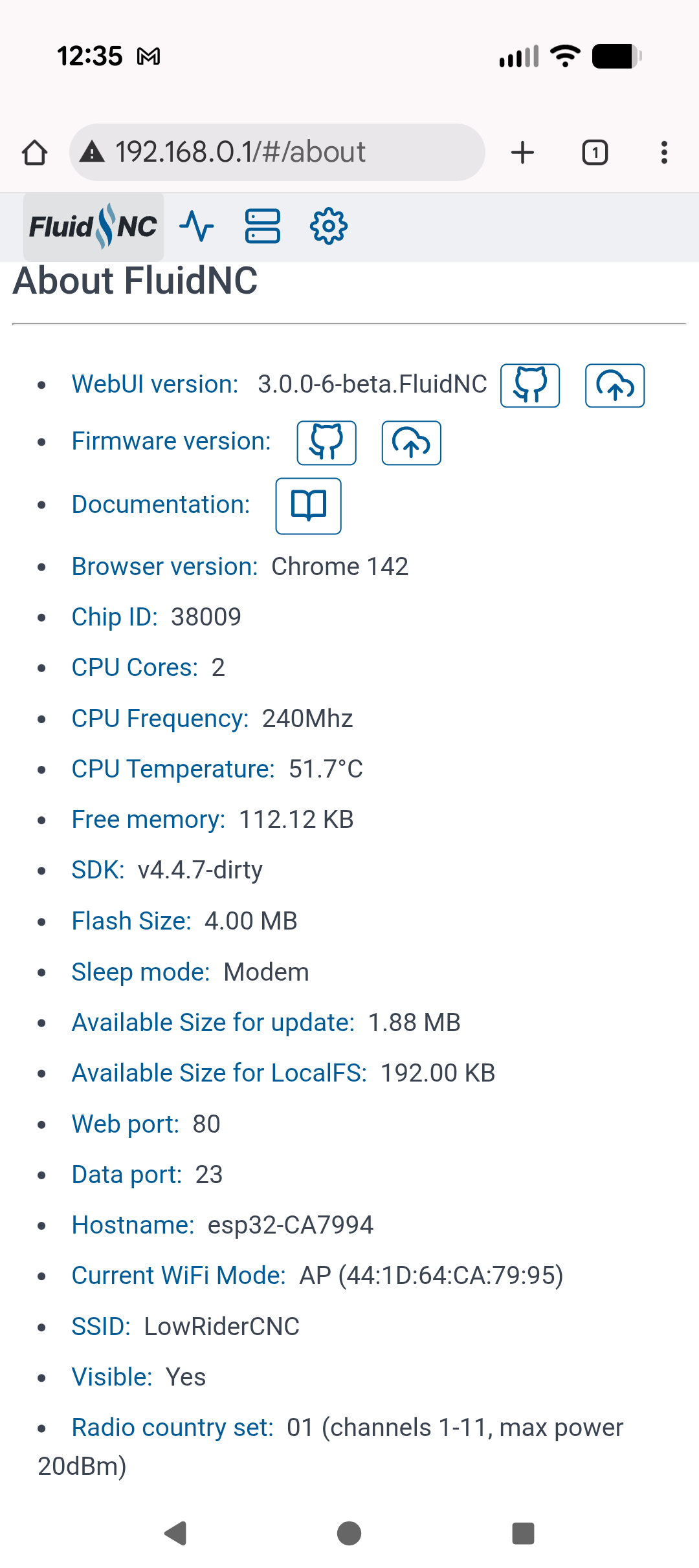
Task: Click the WebUI update upload icon
Action: (615, 386)
